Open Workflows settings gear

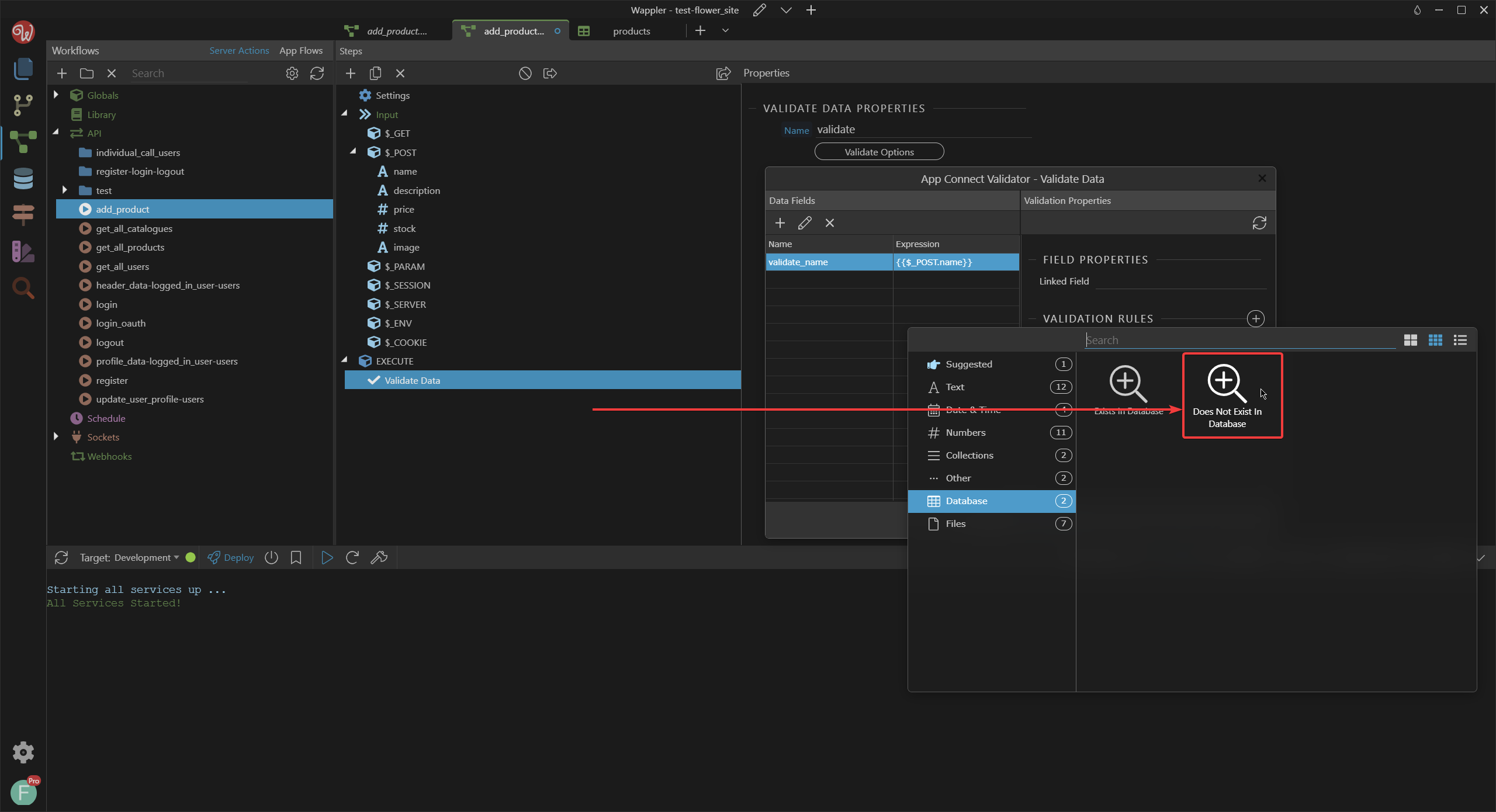pyautogui.click(x=292, y=73)
